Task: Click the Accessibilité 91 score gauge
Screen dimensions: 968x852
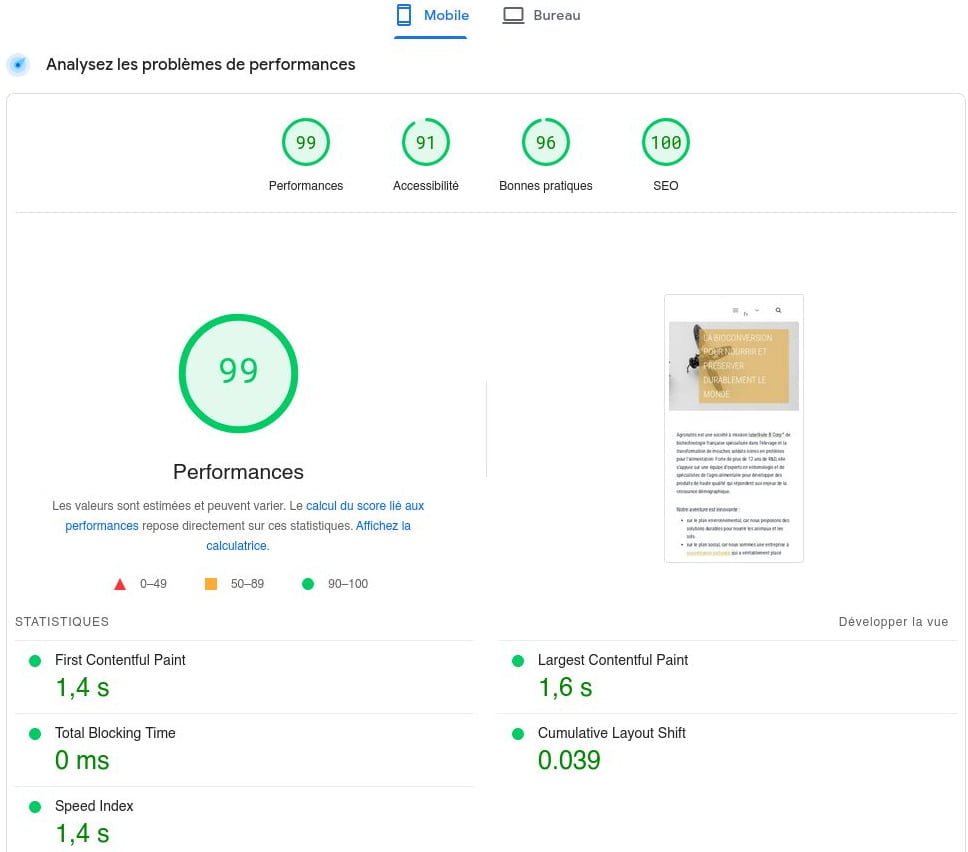Action: coord(426,143)
